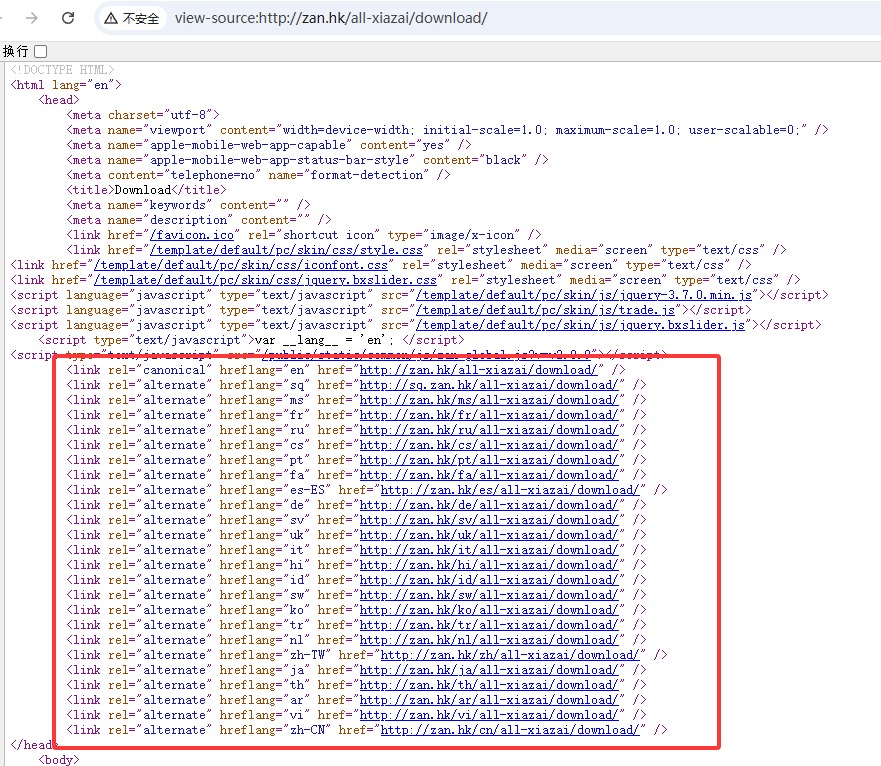The image size is (881, 766).
Task: Open the jquery.bxslider.css link
Action: point(265,280)
